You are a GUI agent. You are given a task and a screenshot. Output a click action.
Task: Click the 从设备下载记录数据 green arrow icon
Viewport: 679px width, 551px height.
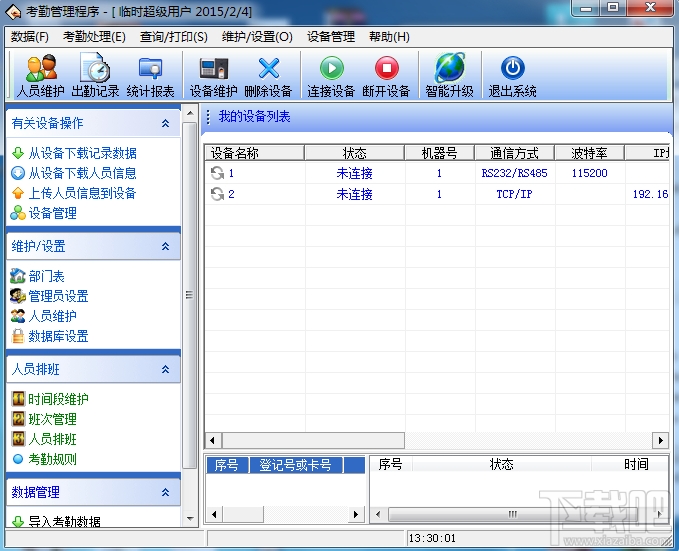coord(18,153)
